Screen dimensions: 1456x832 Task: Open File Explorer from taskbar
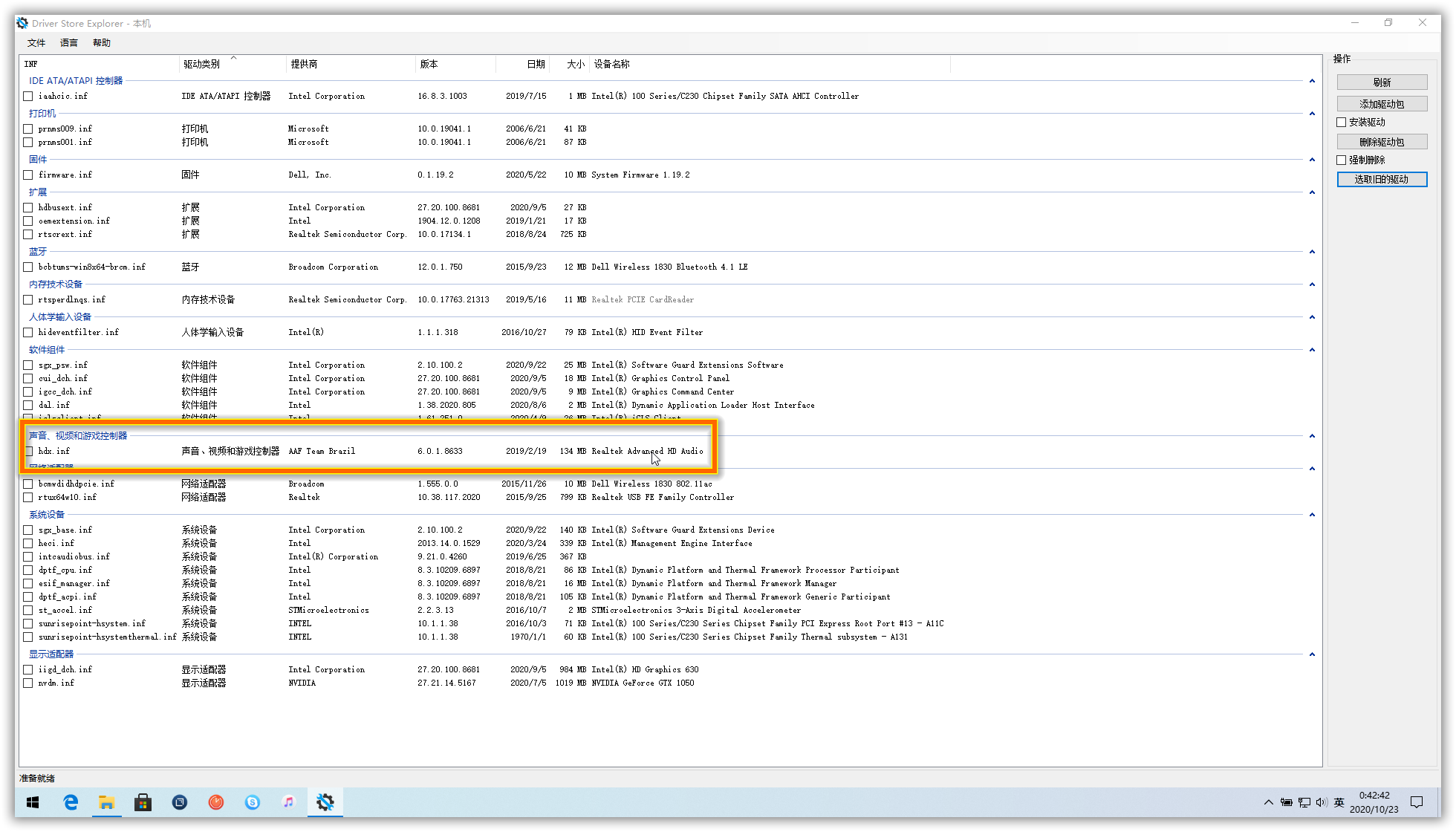click(x=107, y=802)
